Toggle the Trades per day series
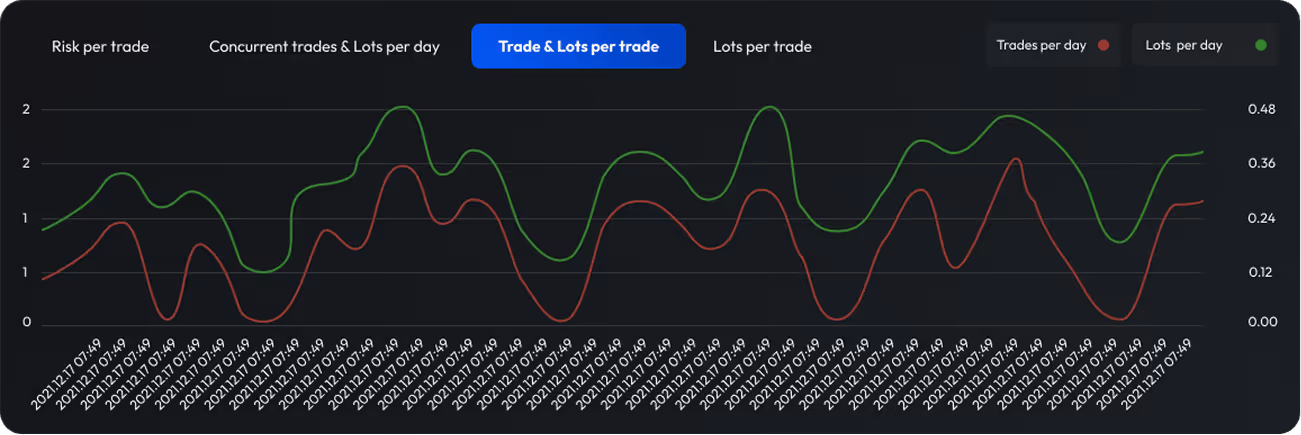The image size is (1301, 435). (1052, 45)
